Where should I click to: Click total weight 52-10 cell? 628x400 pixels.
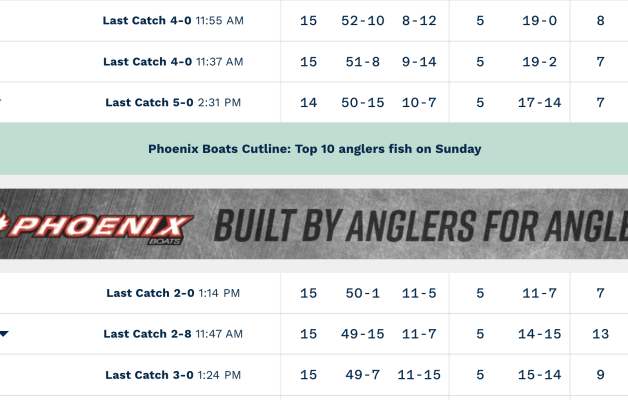(361, 21)
